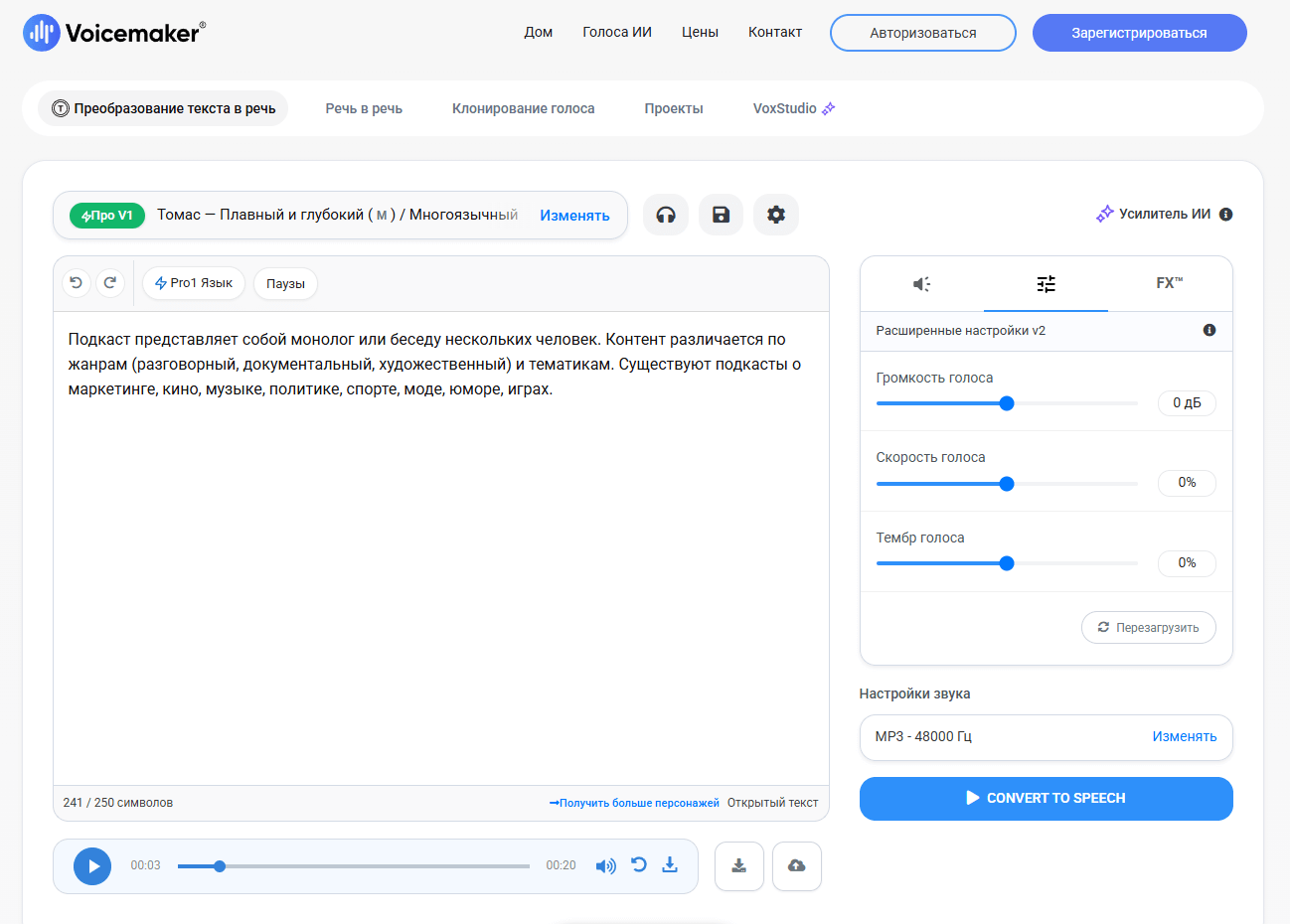This screenshot has height=924, width=1290.
Task: Change the MP3 48000 Гц audio format
Action: click(1184, 737)
